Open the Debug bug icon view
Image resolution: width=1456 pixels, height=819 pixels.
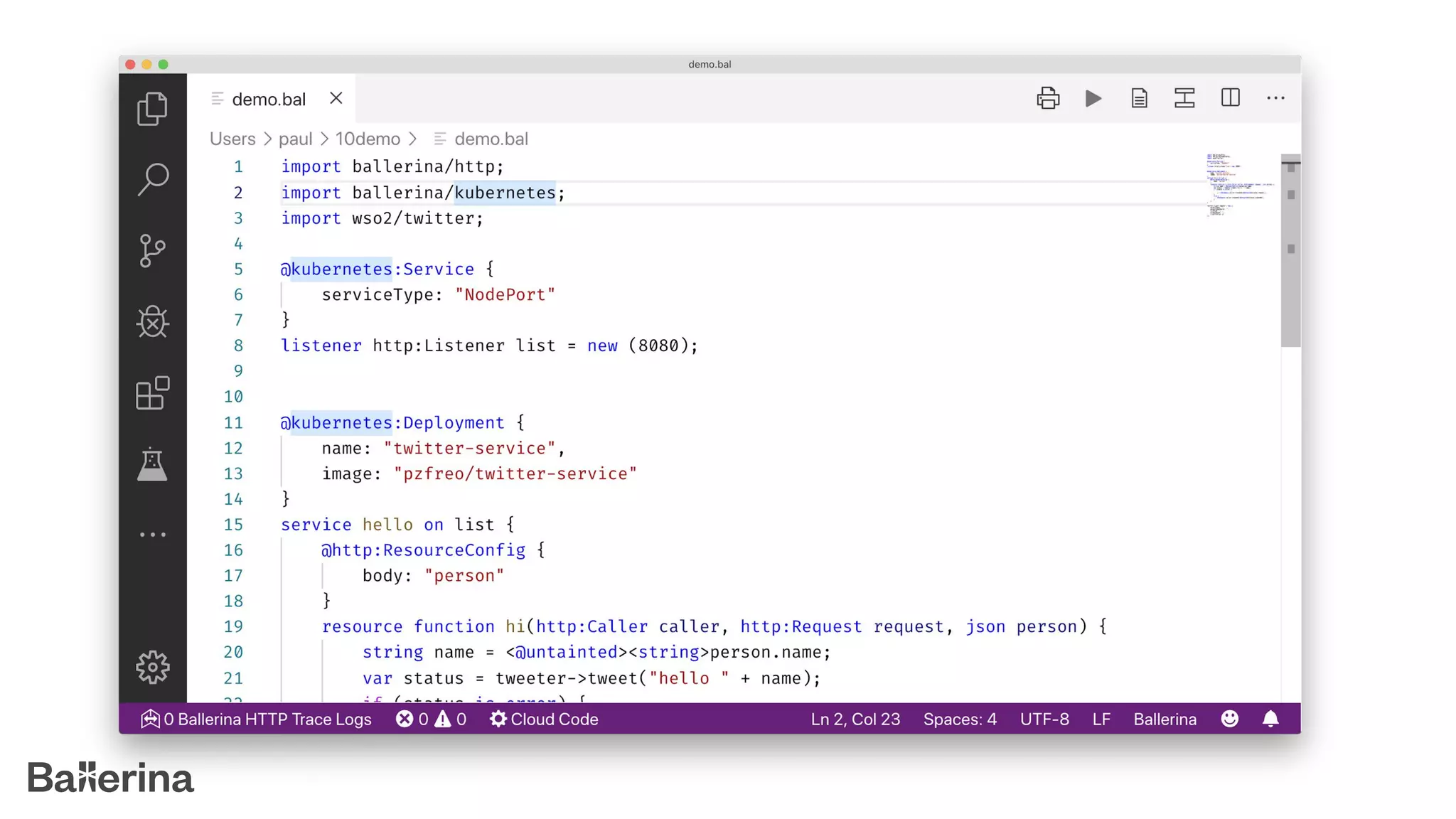point(152,322)
